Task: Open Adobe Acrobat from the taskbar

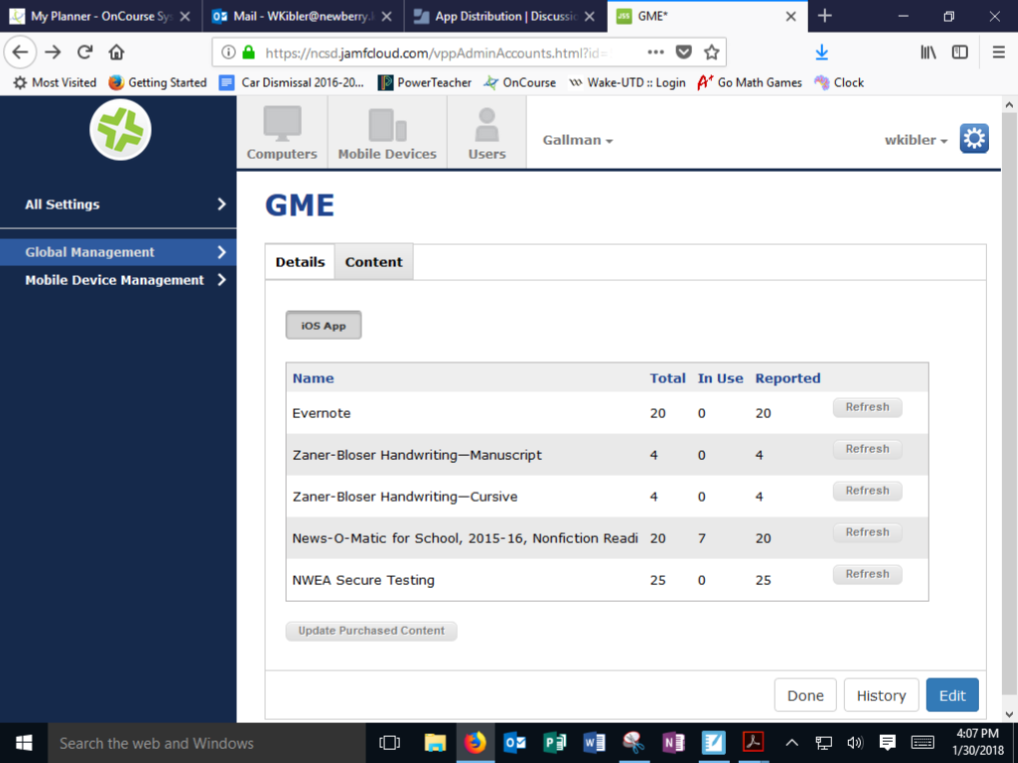Action: pyautogui.click(x=752, y=742)
